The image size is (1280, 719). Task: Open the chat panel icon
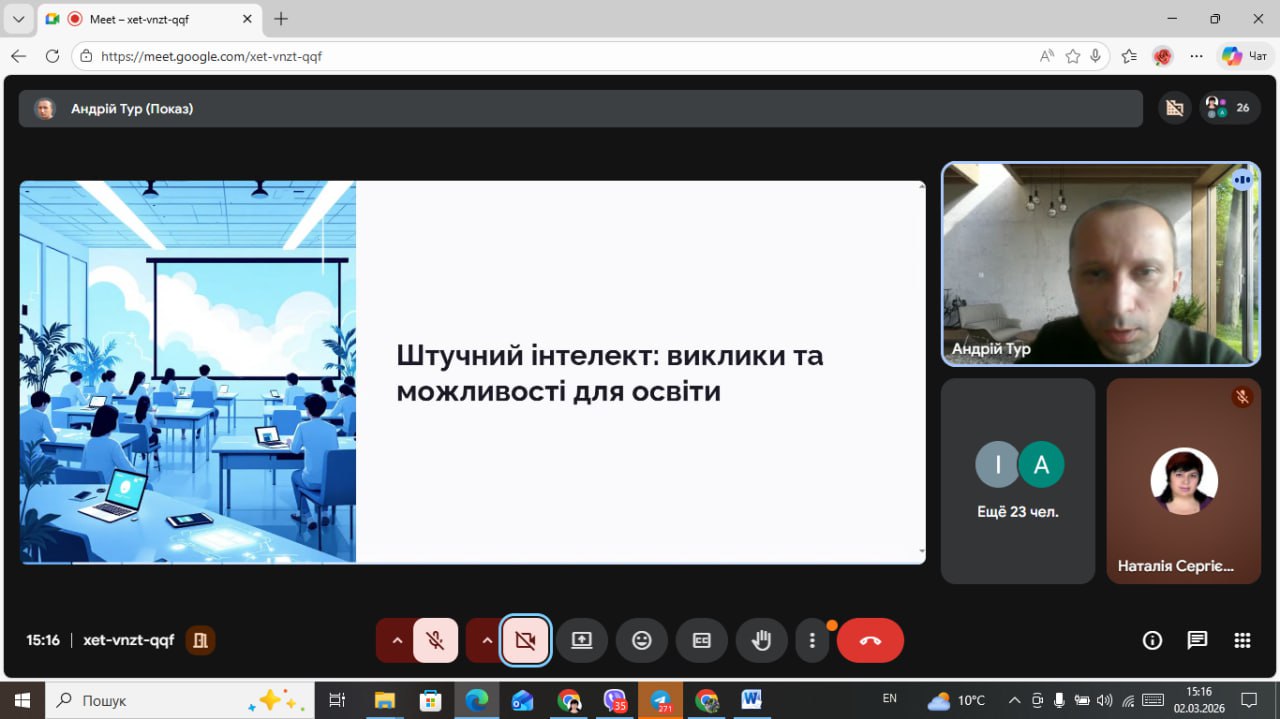(1197, 641)
